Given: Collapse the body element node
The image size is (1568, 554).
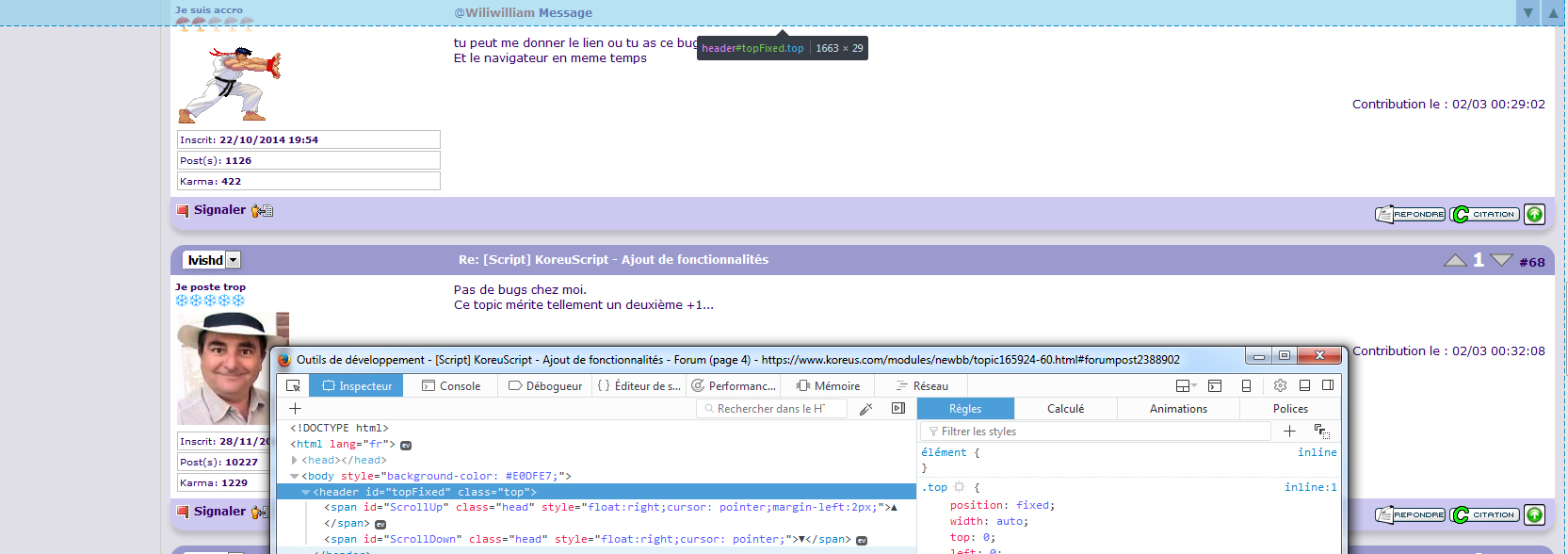Looking at the screenshot, I should click(295, 477).
